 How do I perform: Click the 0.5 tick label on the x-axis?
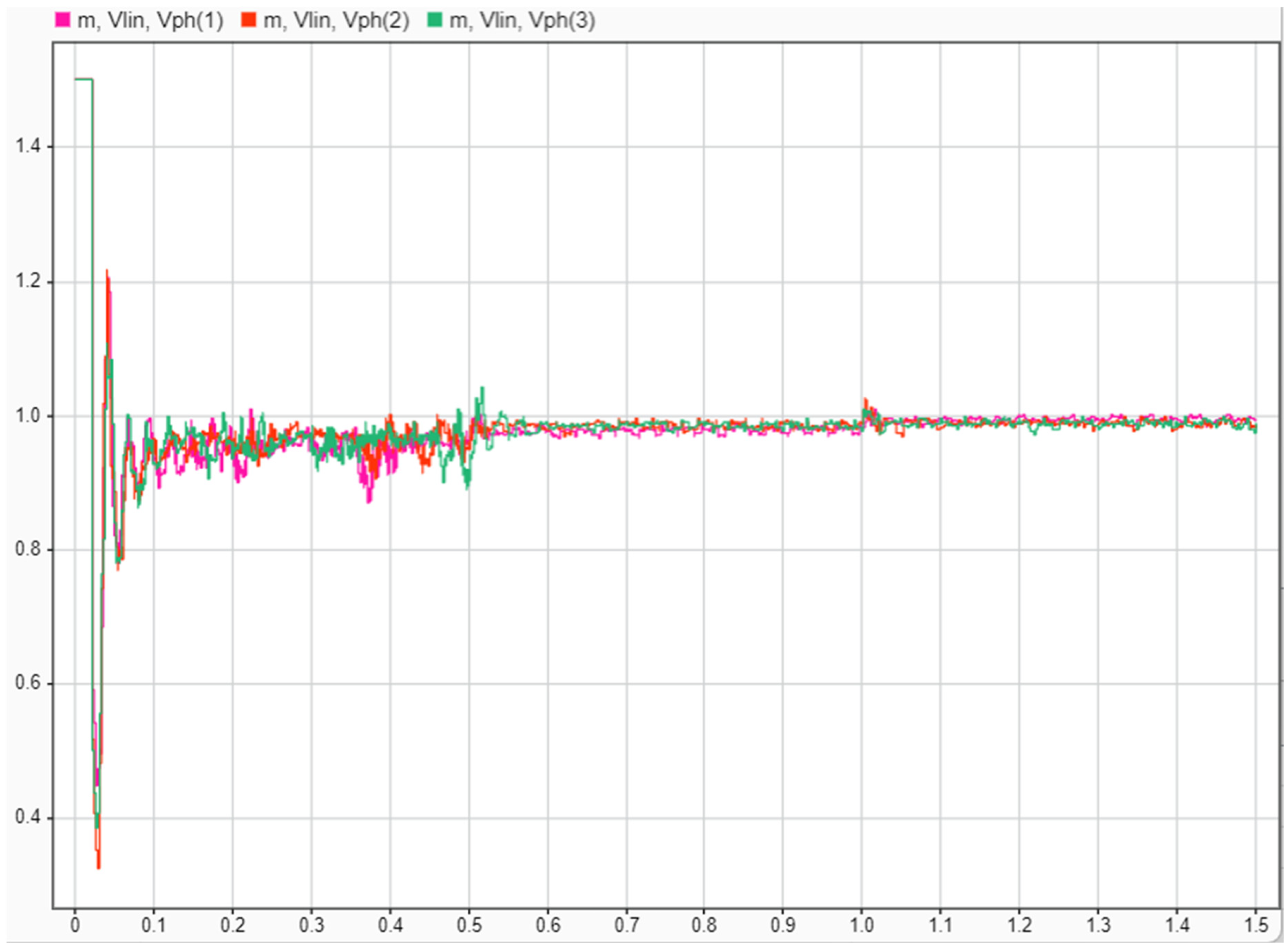469,925
